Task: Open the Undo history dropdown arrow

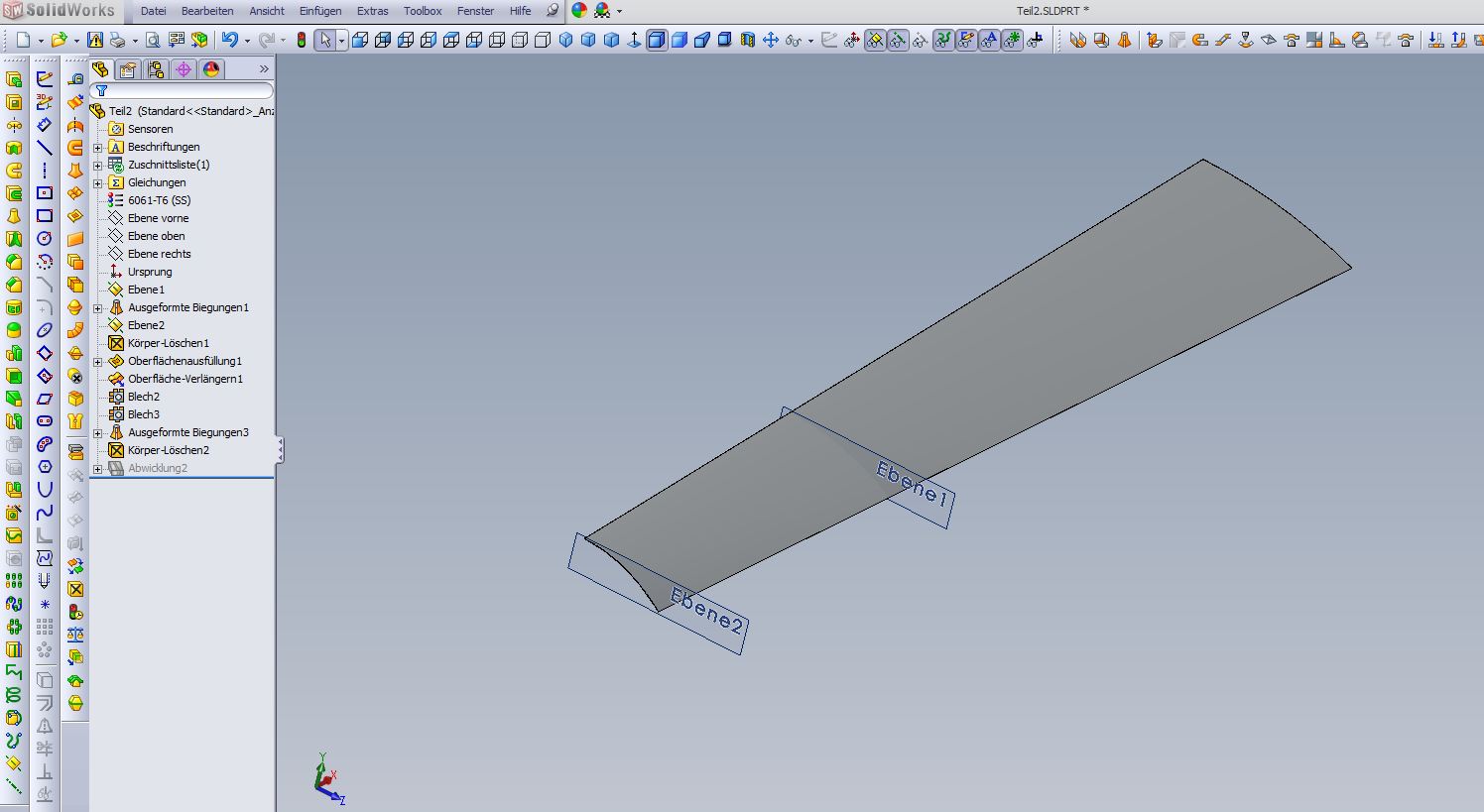Action: click(247, 41)
